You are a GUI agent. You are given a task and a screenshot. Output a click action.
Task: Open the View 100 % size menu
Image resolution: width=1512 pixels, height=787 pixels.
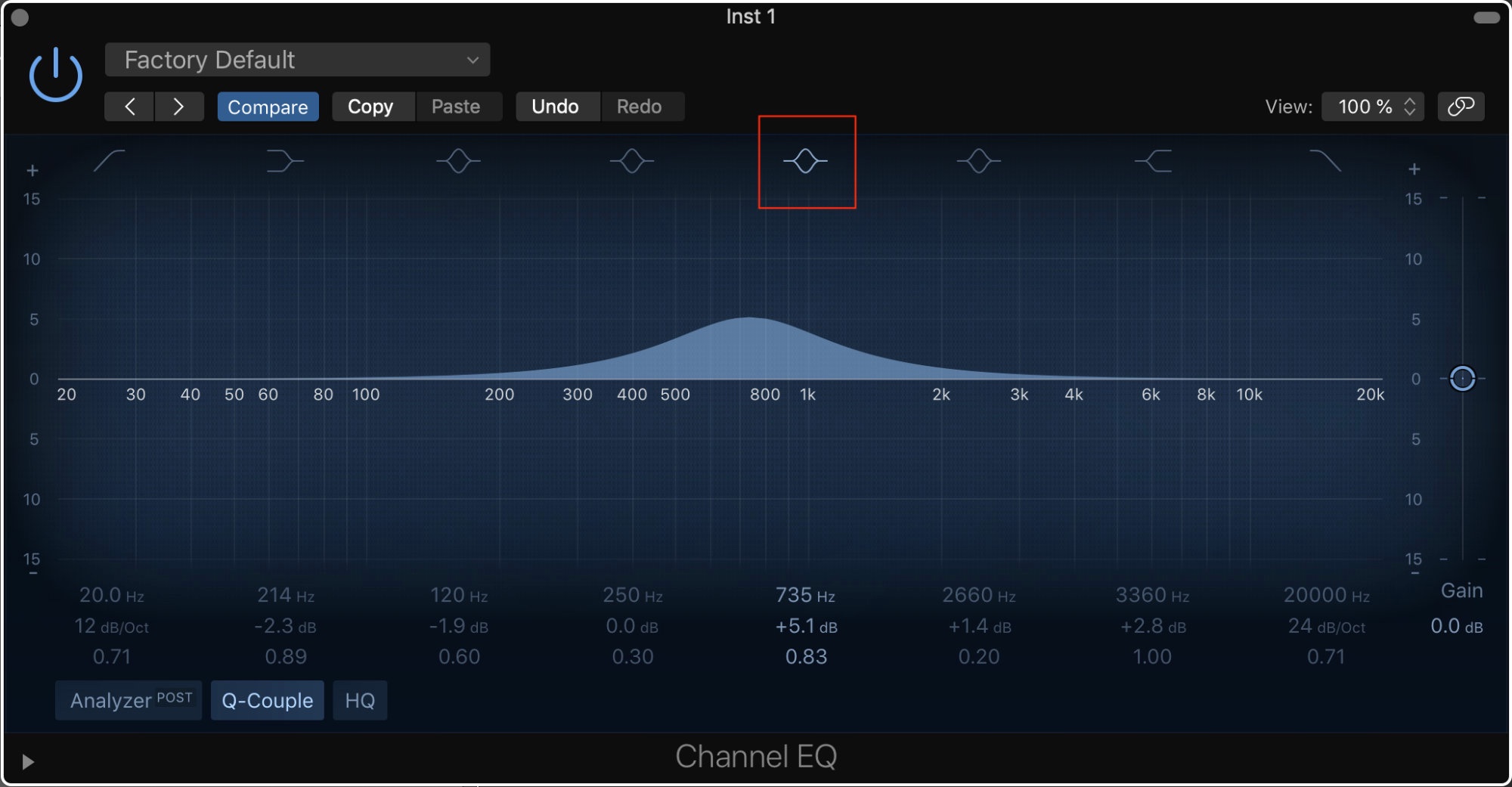1372,107
